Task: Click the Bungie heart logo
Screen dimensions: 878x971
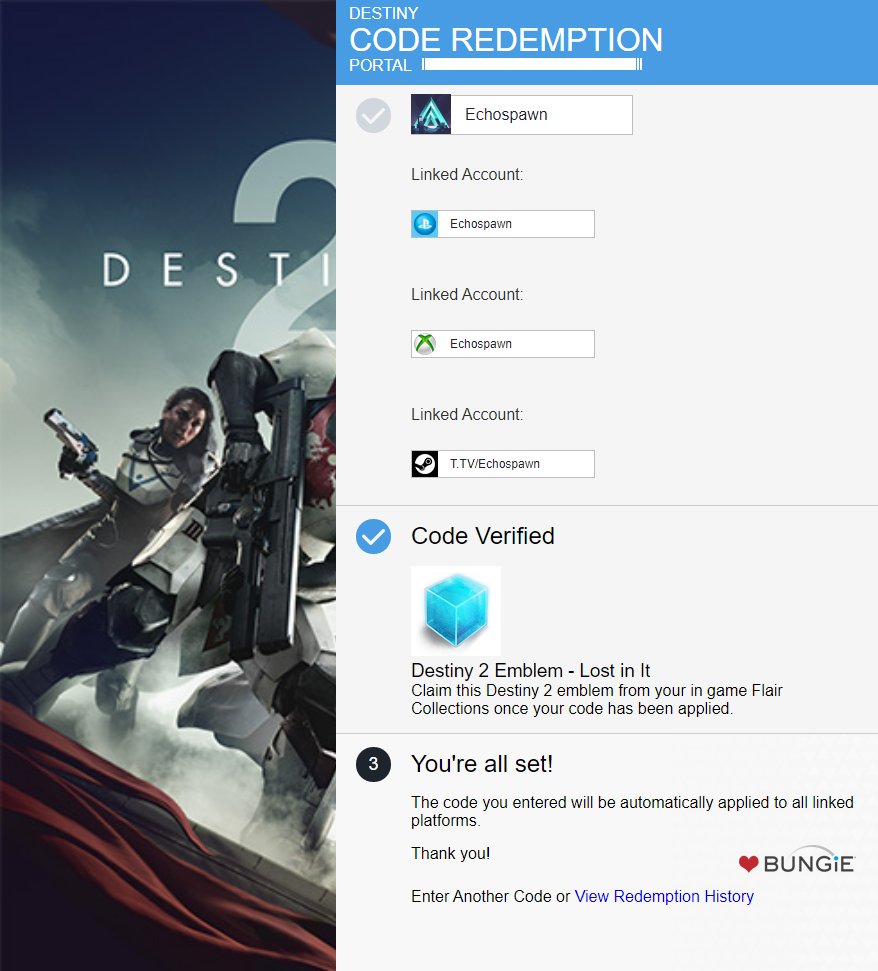Action: [797, 860]
